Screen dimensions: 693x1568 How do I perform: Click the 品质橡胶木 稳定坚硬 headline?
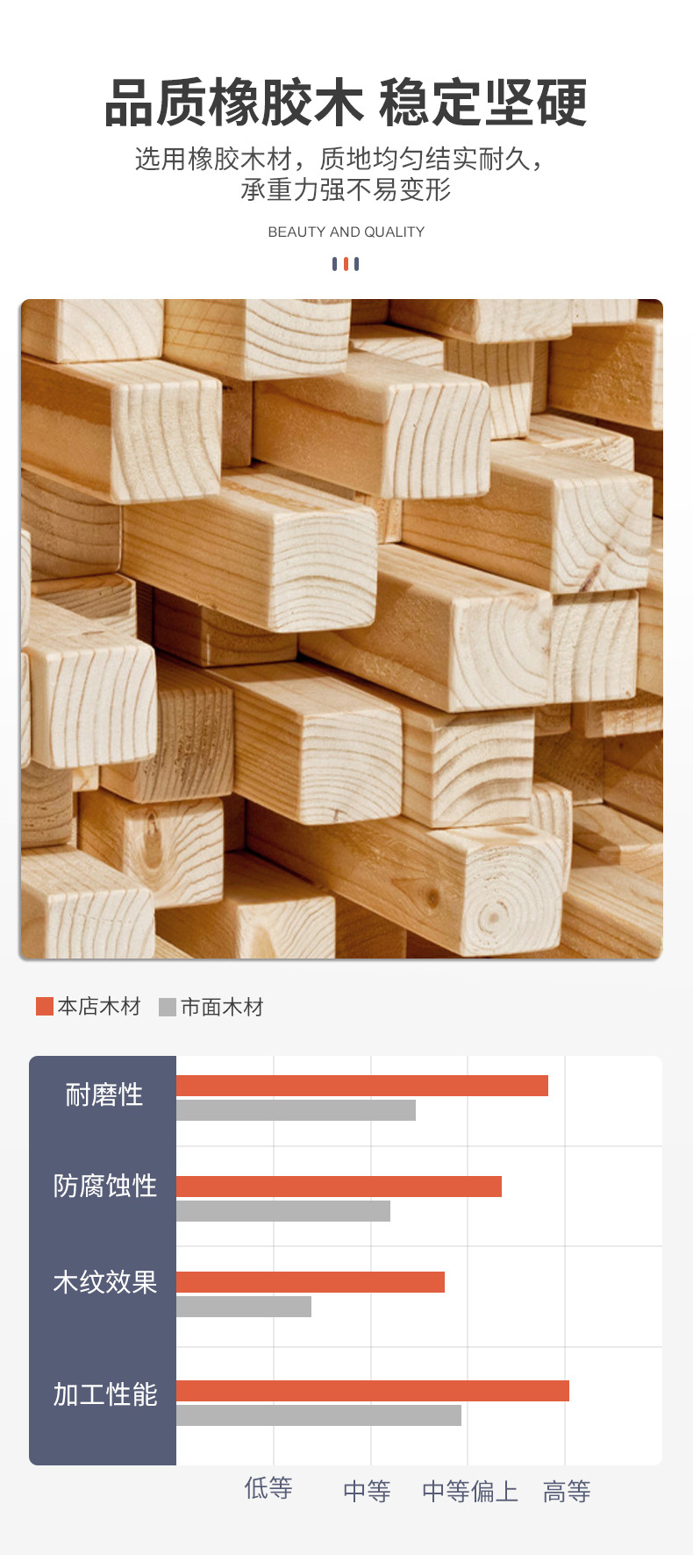coord(346,103)
